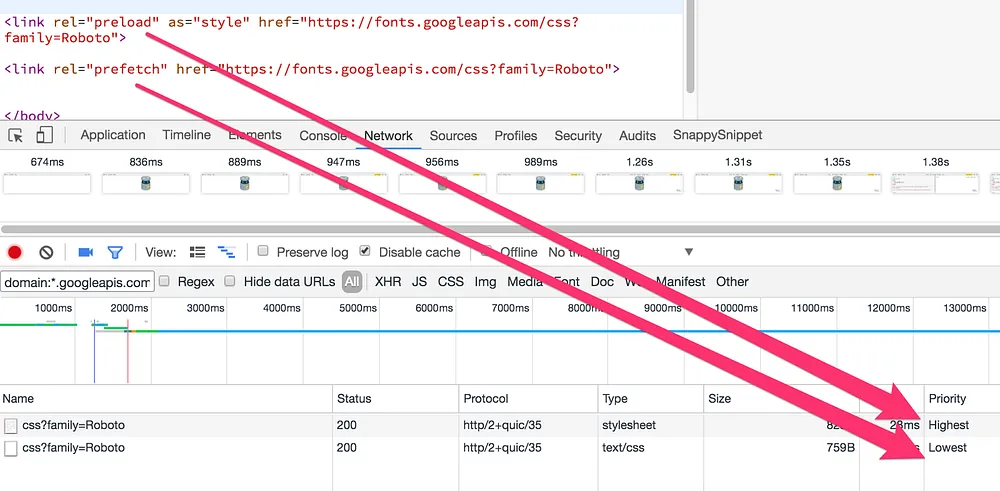
Task: Toggle screenshot capture camera icon
Action: [x=85, y=253]
